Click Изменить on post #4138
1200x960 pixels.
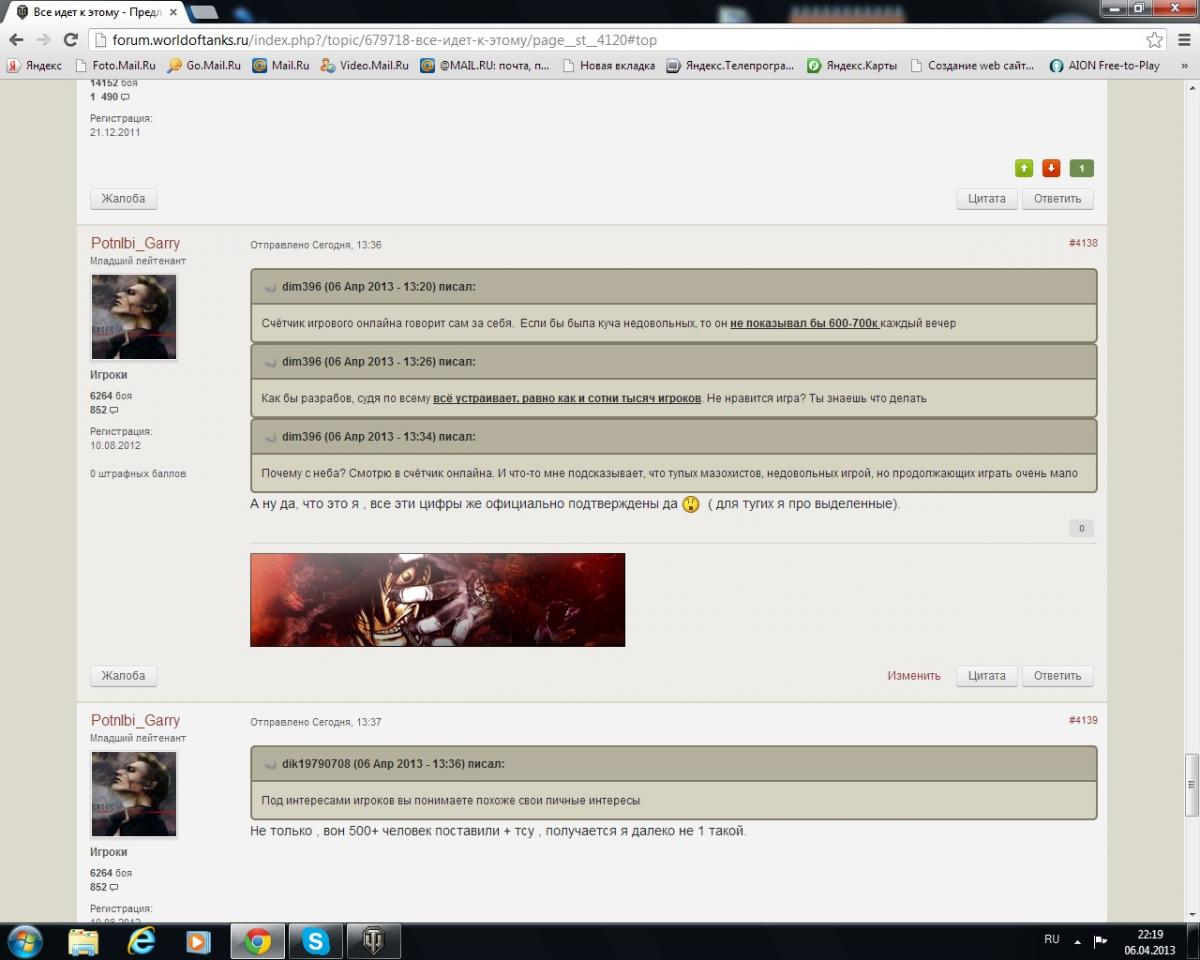914,676
